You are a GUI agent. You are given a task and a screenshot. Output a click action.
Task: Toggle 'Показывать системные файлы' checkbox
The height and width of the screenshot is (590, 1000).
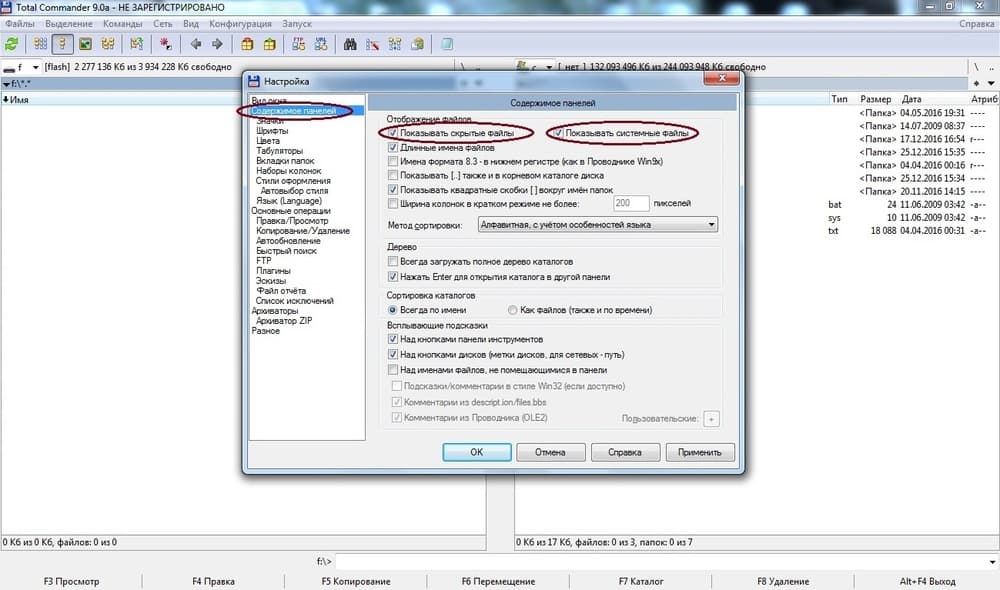pyautogui.click(x=558, y=133)
